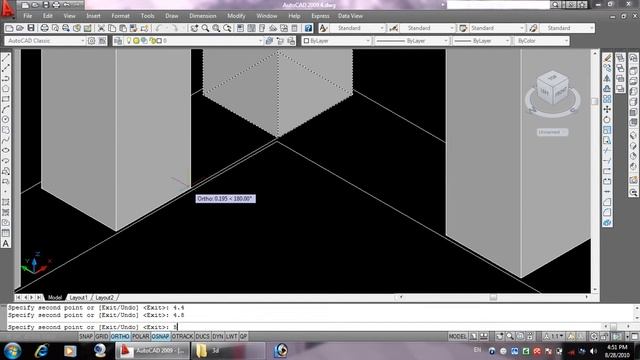This screenshot has width=640, height=360.
Task: Open the ByLayer color dropdown
Action: coord(336,41)
